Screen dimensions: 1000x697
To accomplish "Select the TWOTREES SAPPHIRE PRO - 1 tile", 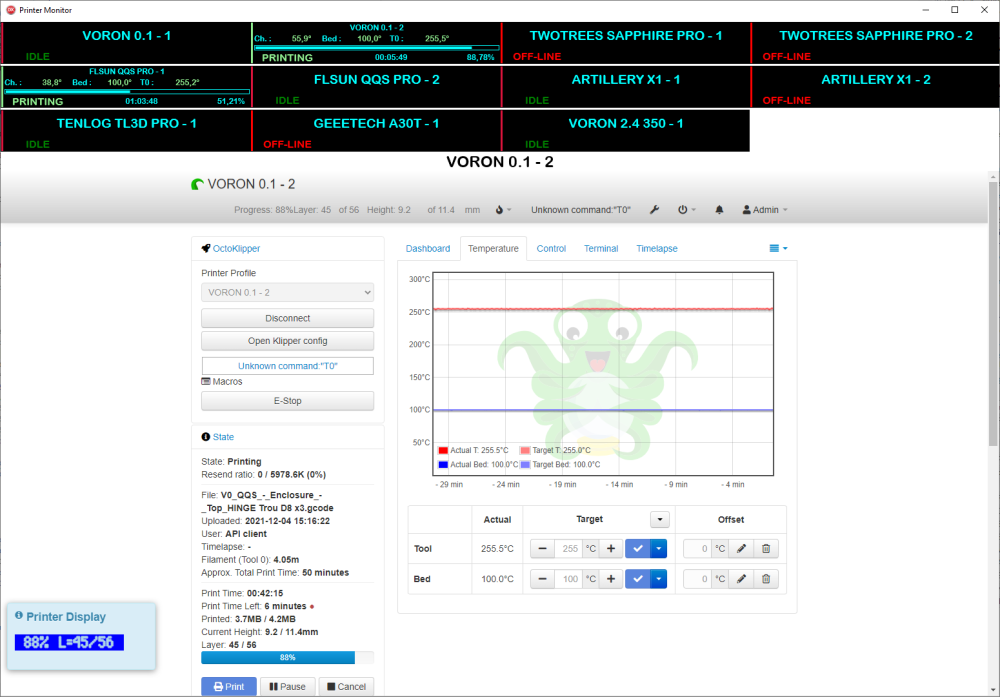I will pyautogui.click(x=626, y=43).
